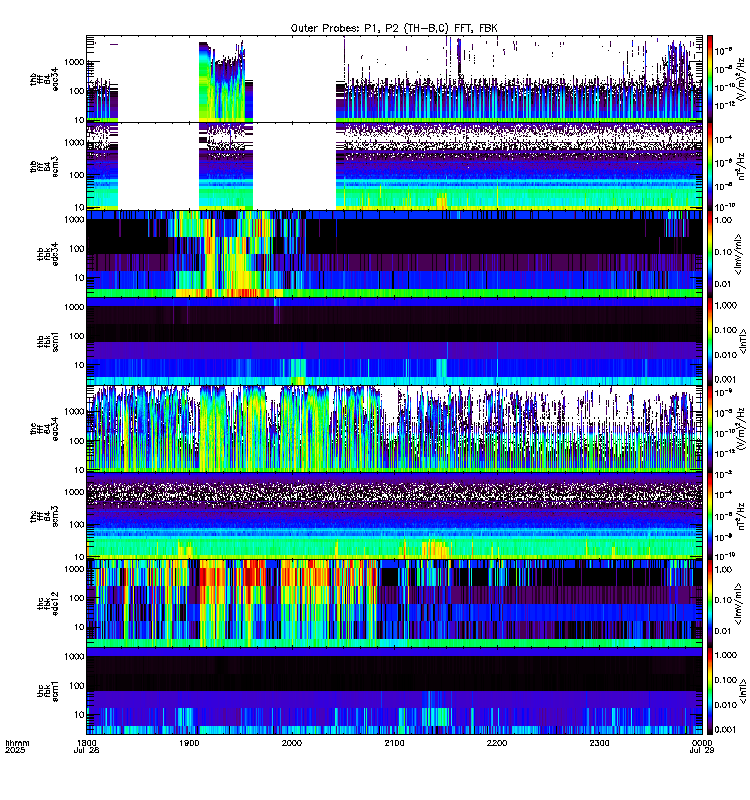Screen dimensions: 750x800
Task: Click the "2100" time axis label
Action: (394, 743)
